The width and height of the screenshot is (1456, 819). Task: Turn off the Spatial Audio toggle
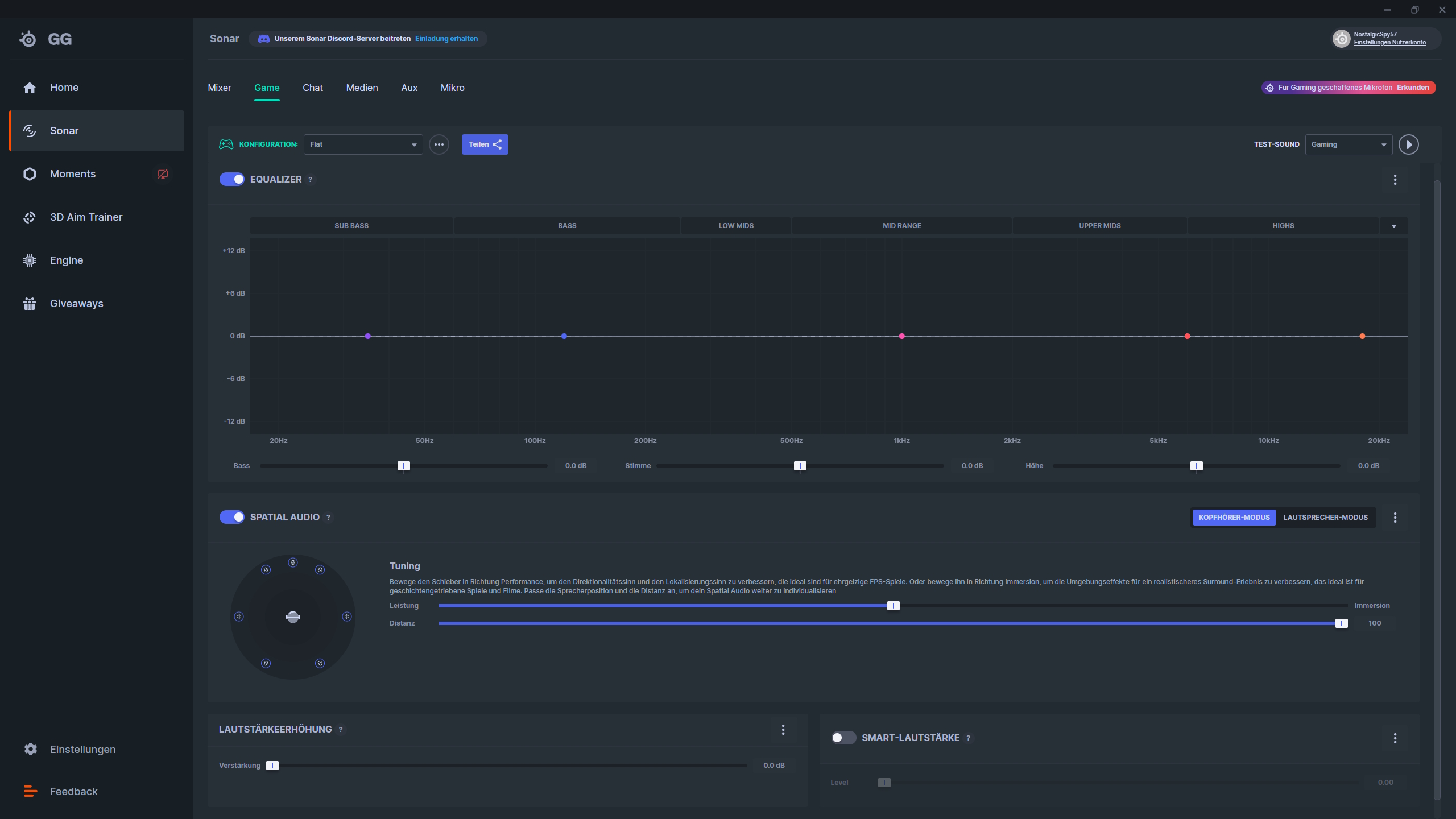[231, 517]
